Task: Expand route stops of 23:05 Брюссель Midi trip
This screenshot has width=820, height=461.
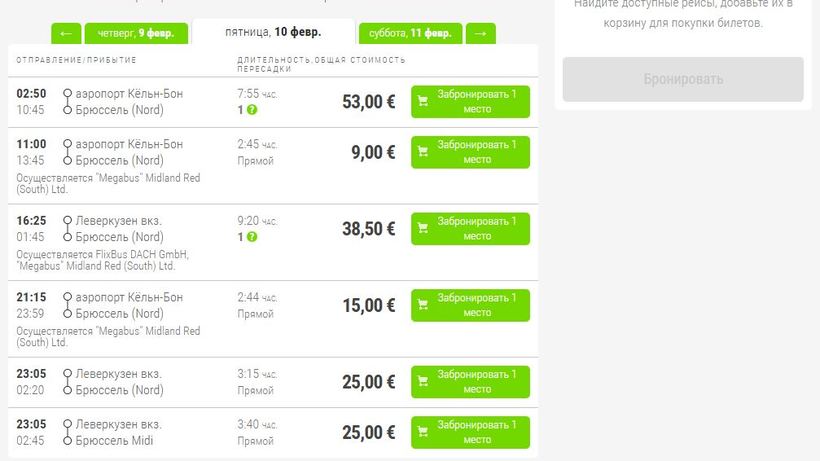Action: point(67,432)
